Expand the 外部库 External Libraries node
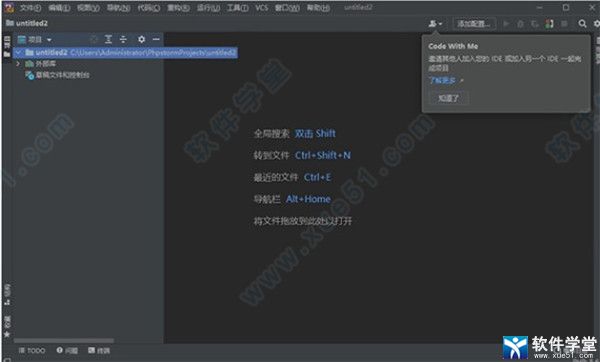 coord(18,64)
